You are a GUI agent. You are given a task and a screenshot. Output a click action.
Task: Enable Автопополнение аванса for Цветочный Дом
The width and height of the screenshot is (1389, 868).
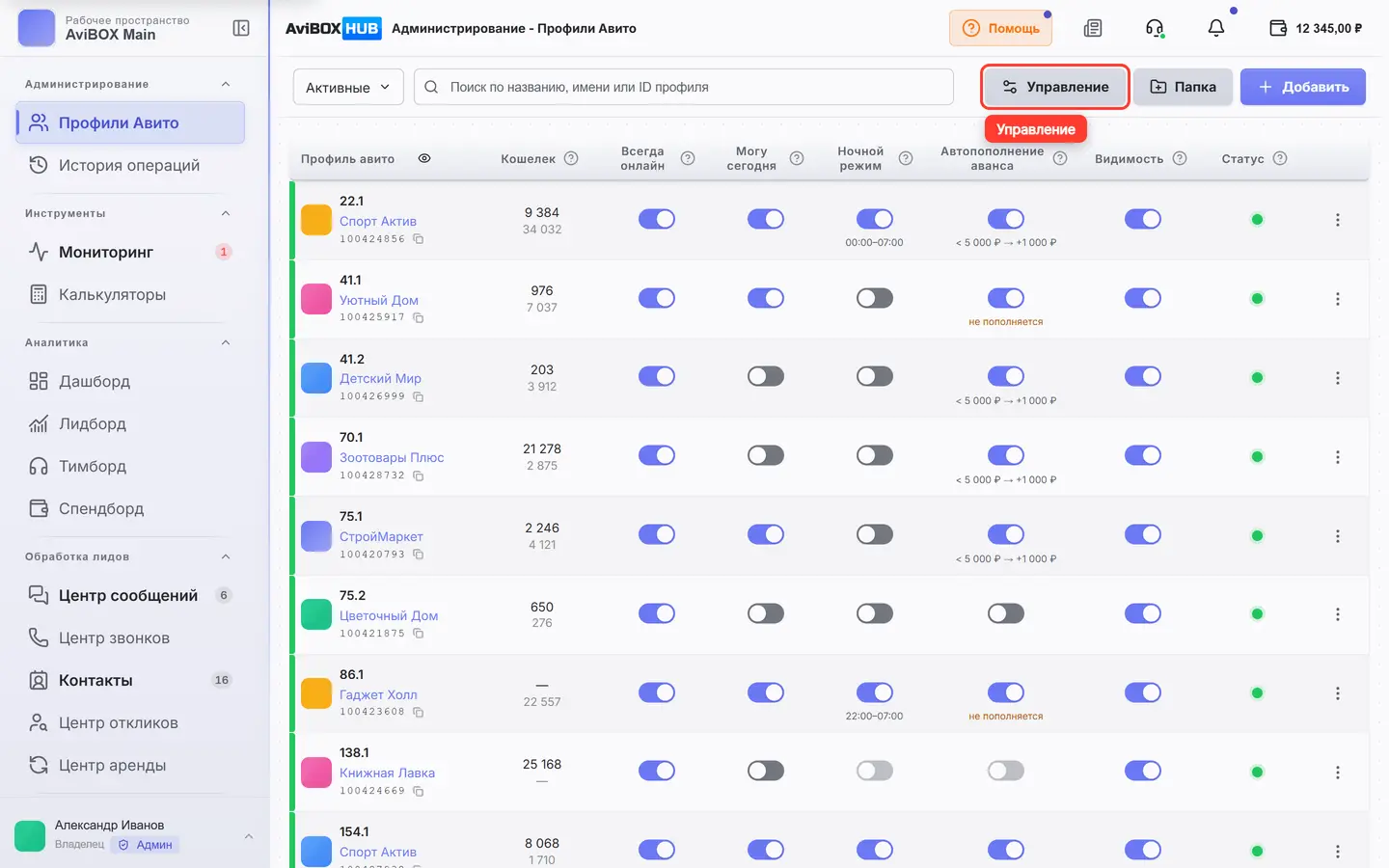pos(1006,613)
